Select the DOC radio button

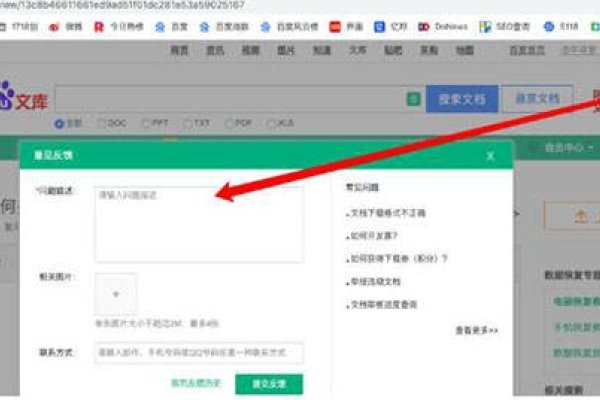pos(101,123)
